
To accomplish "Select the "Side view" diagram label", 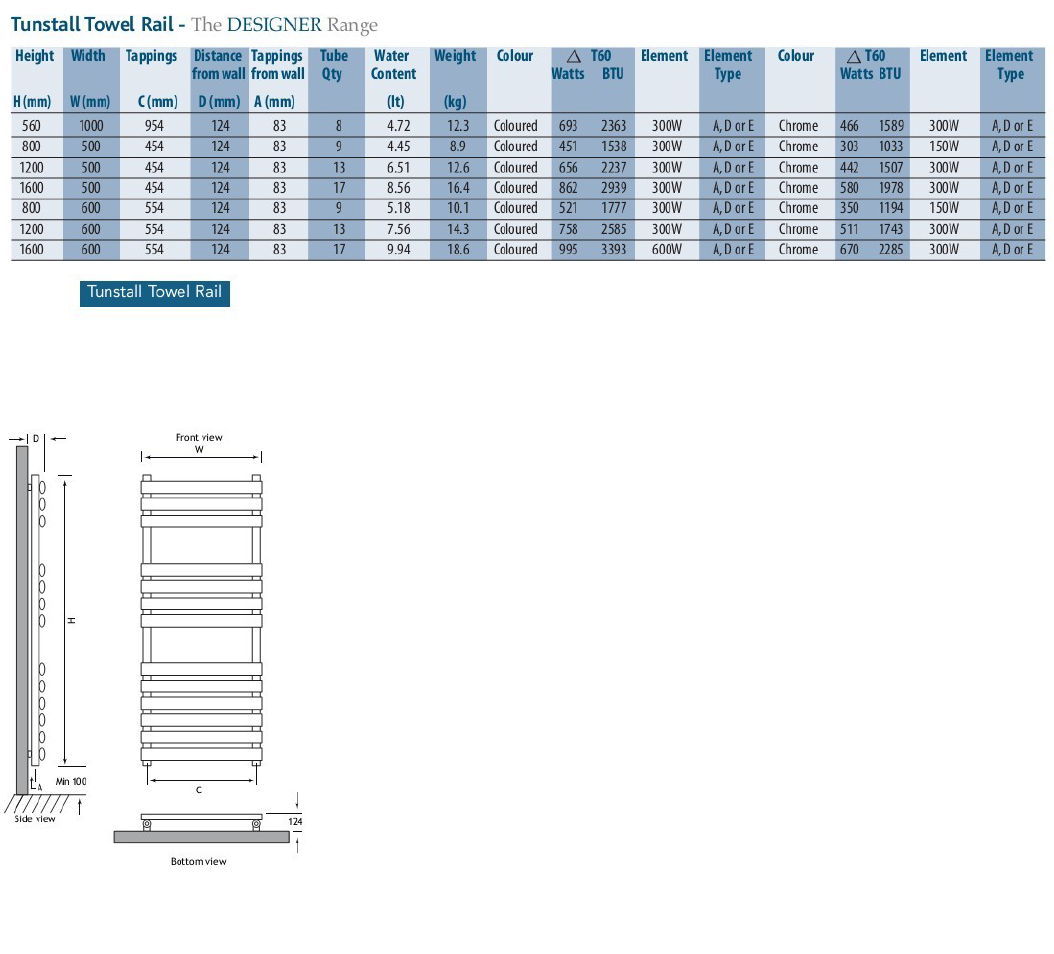I will (35, 819).
